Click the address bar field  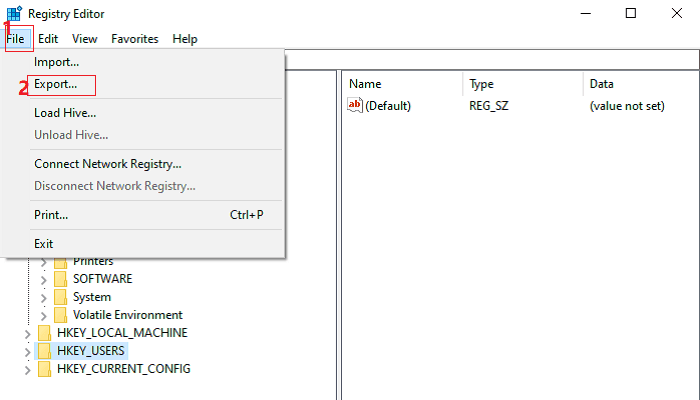pos(492,60)
